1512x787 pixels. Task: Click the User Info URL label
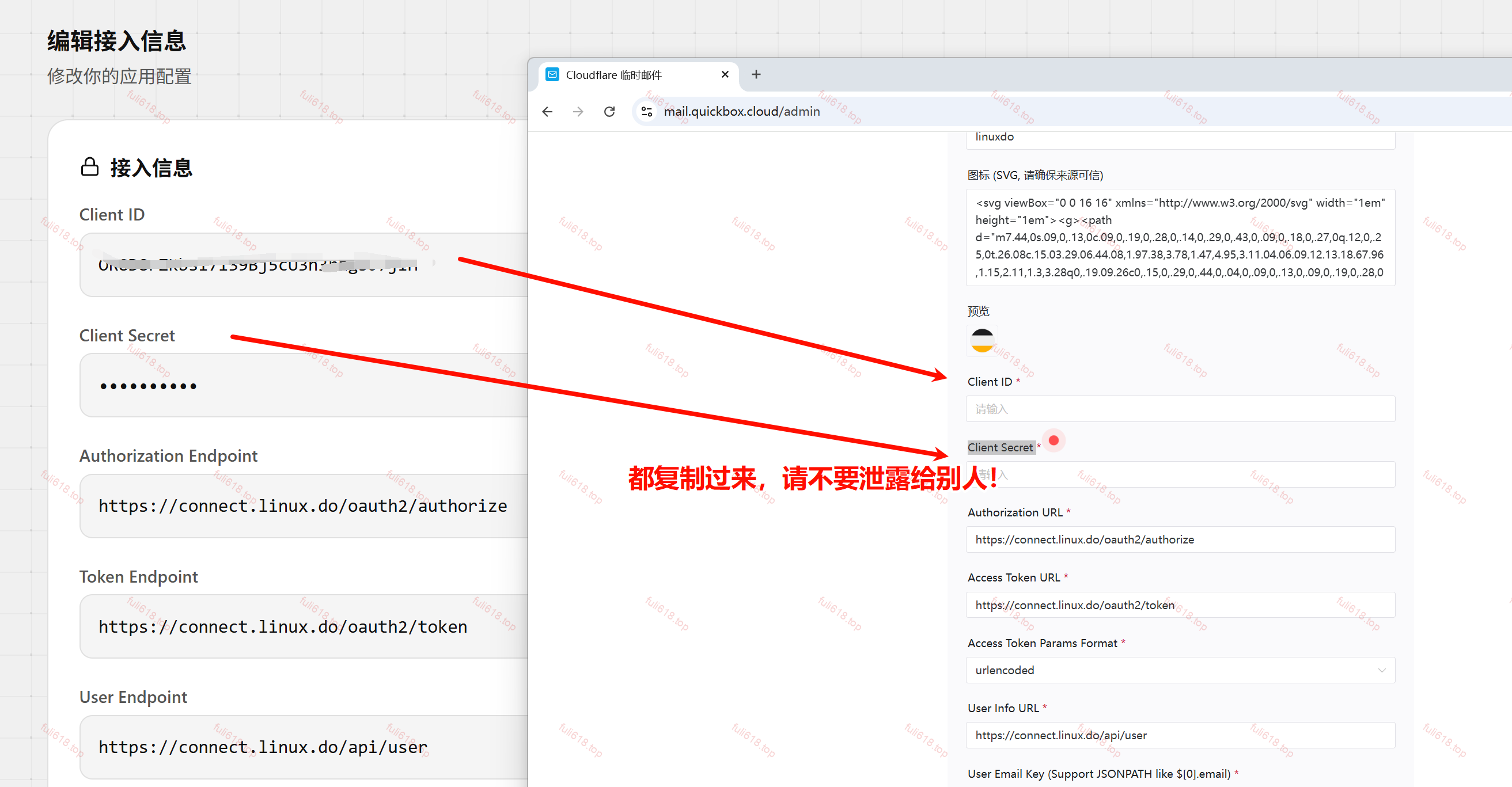coord(1003,708)
